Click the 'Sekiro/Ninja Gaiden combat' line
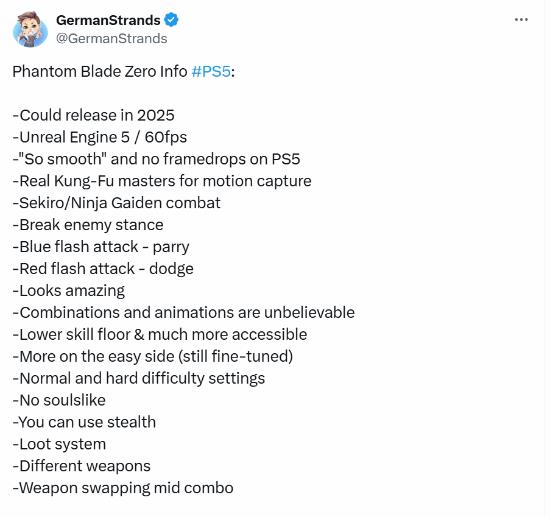Image resolution: width=550 pixels, height=517 pixels. pyautogui.click(x=116, y=203)
